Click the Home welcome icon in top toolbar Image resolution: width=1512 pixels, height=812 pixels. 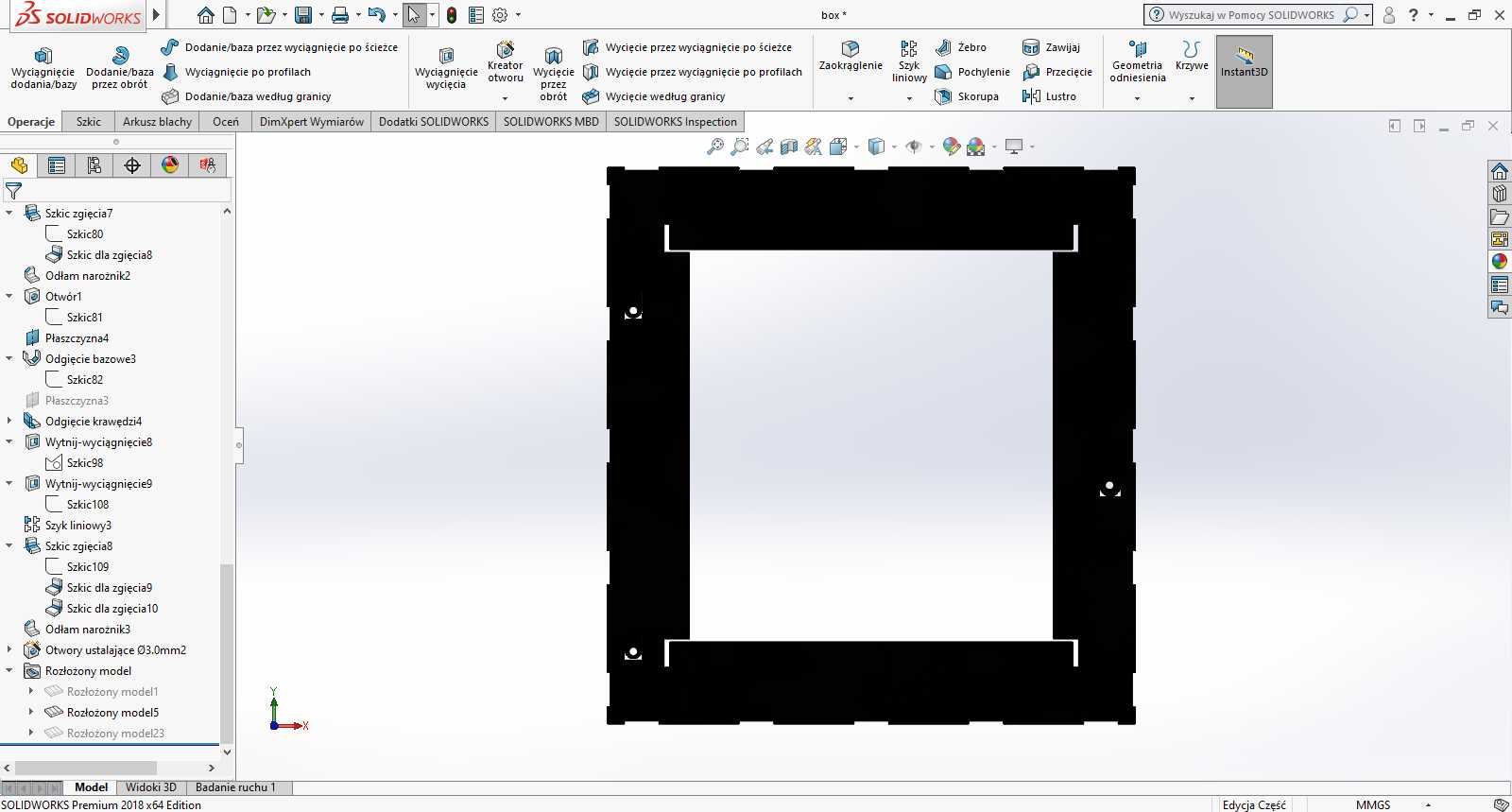click(205, 15)
